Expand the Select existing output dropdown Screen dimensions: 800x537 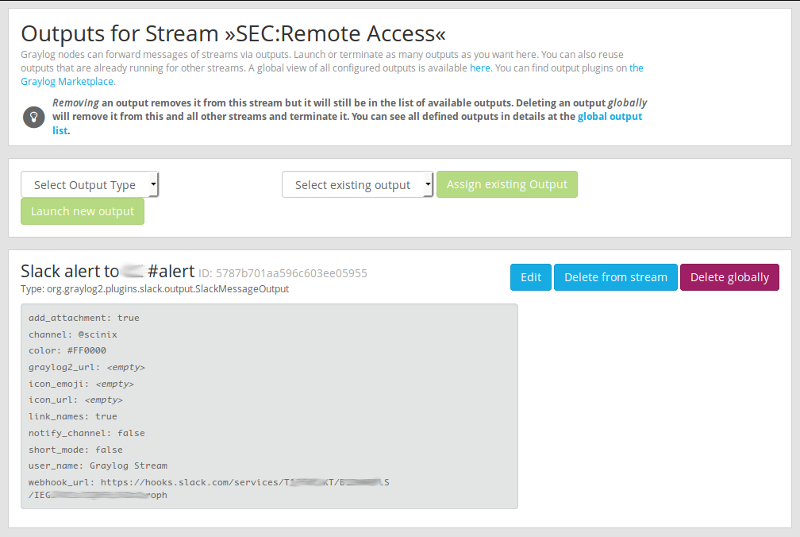pos(357,185)
